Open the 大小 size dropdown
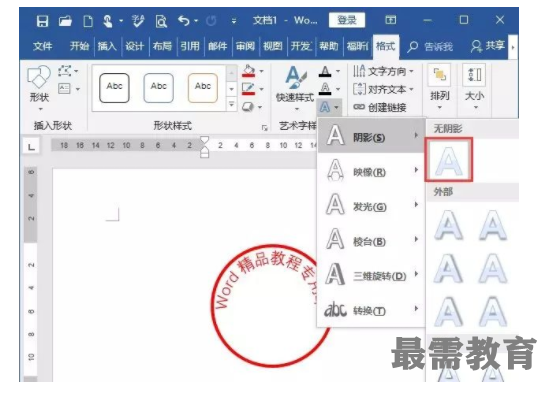The image size is (543, 393). 474,88
